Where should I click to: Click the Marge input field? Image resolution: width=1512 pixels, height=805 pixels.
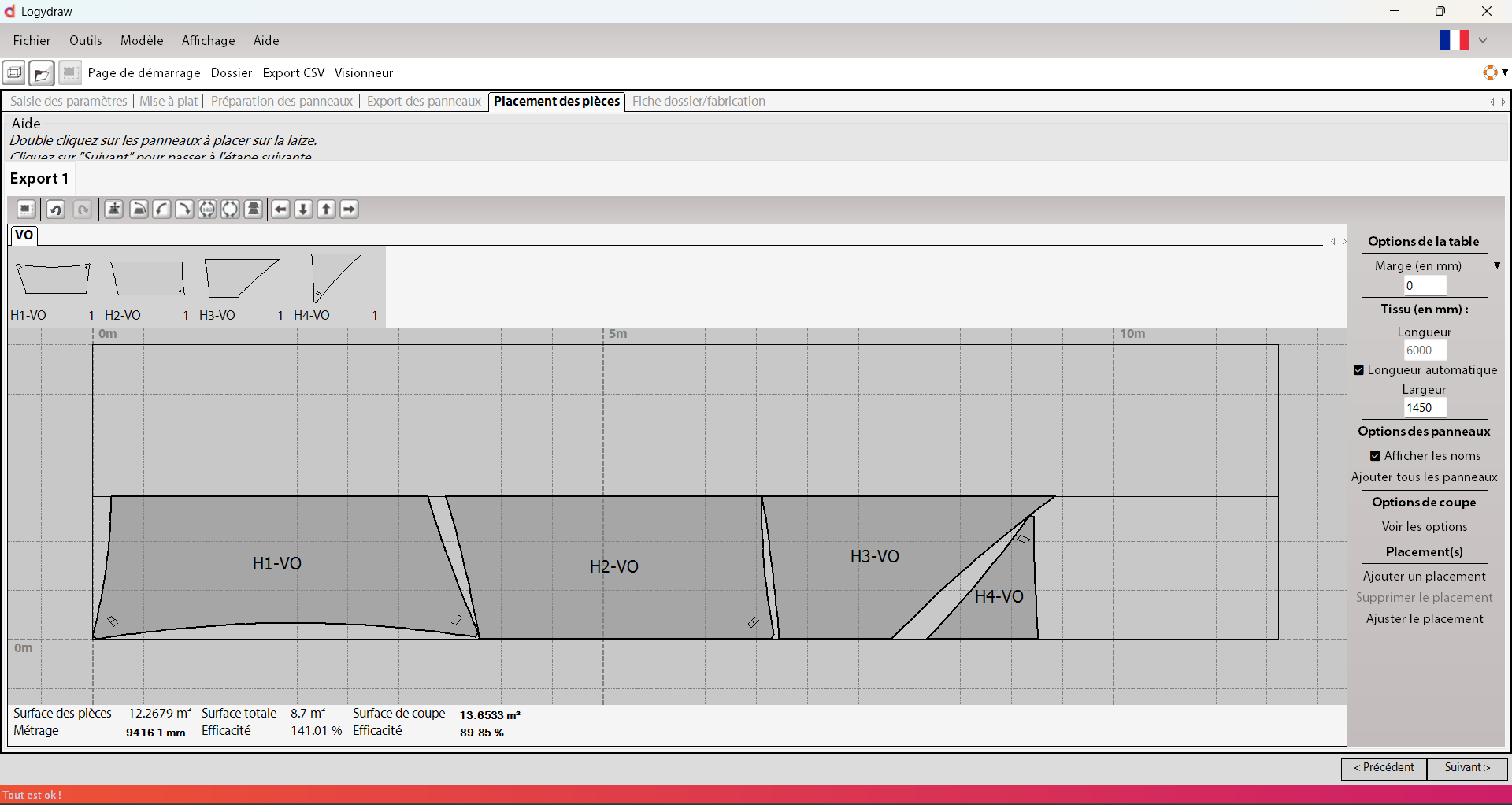1425,286
